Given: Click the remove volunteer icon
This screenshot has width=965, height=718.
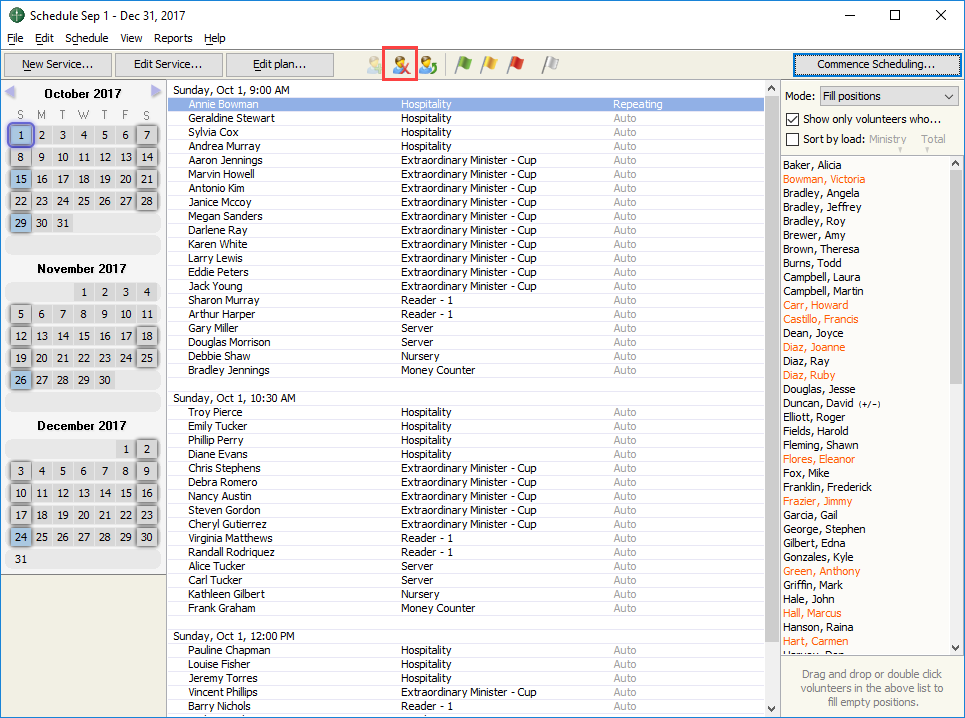Looking at the screenshot, I should (x=400, y=65).
